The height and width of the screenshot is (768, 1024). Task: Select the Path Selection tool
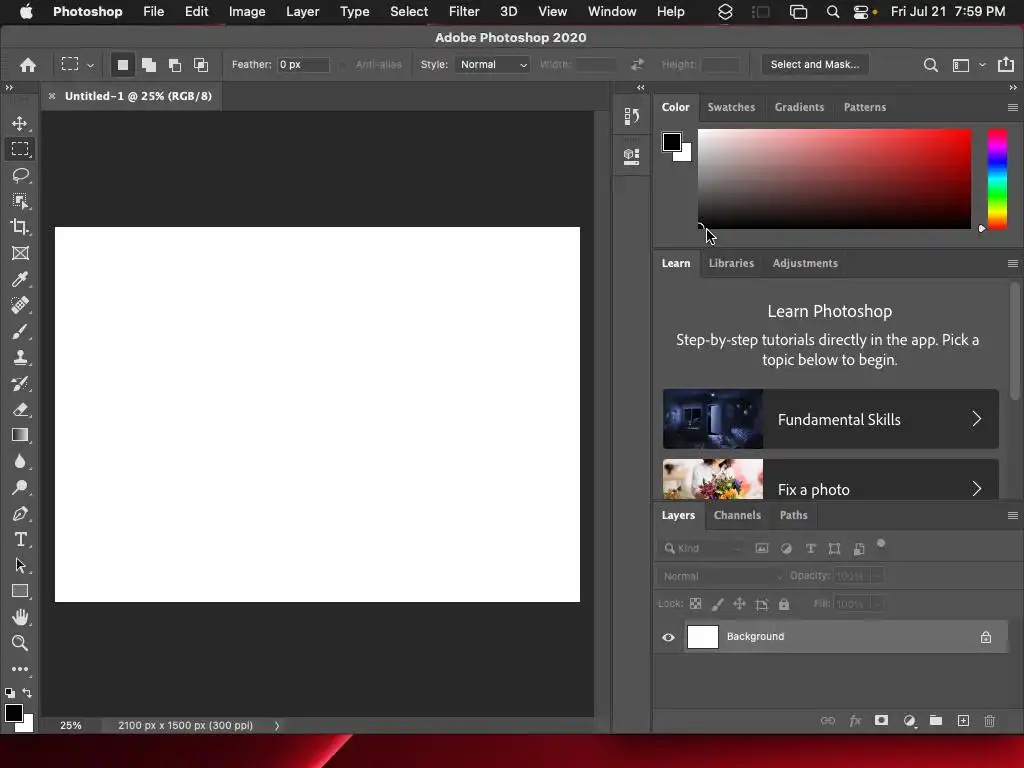point(20,566)
